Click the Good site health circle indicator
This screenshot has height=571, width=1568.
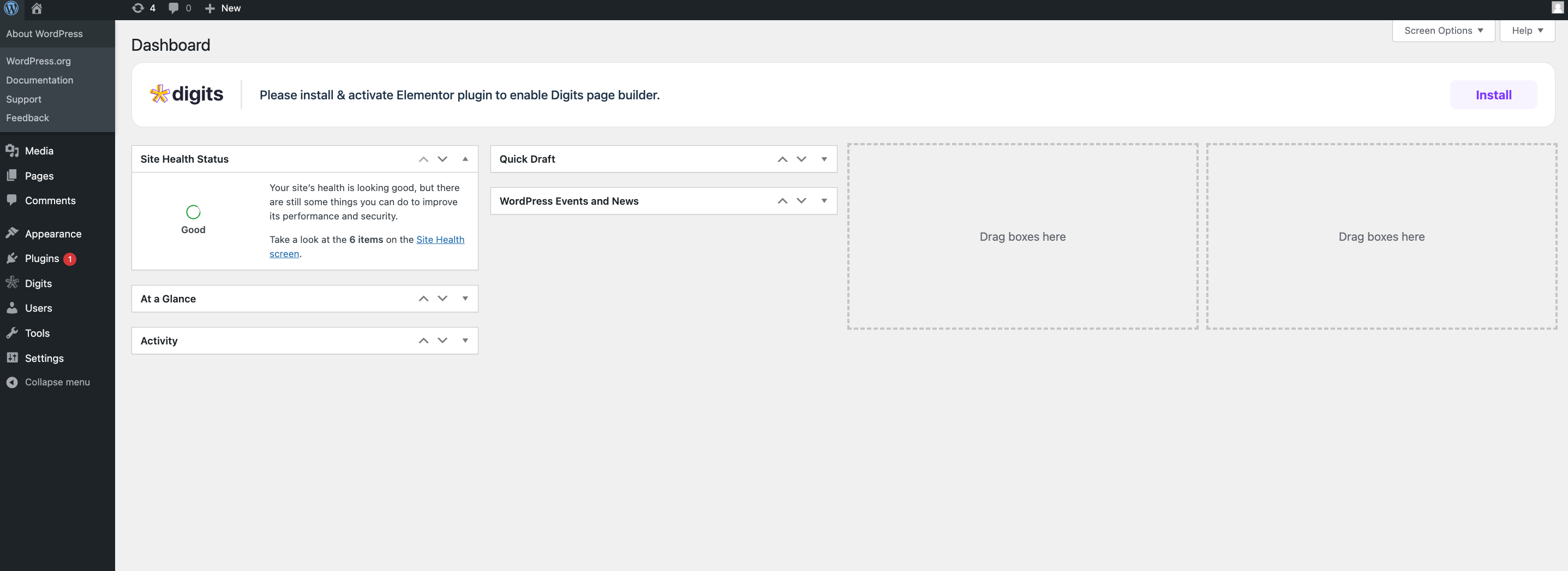(x=193, y=212)
